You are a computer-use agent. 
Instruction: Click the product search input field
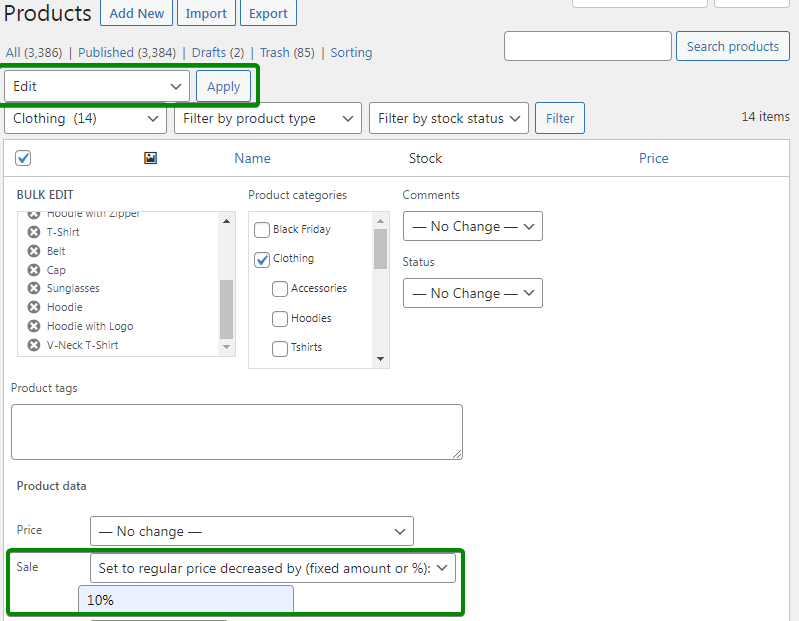click(588, 46)
